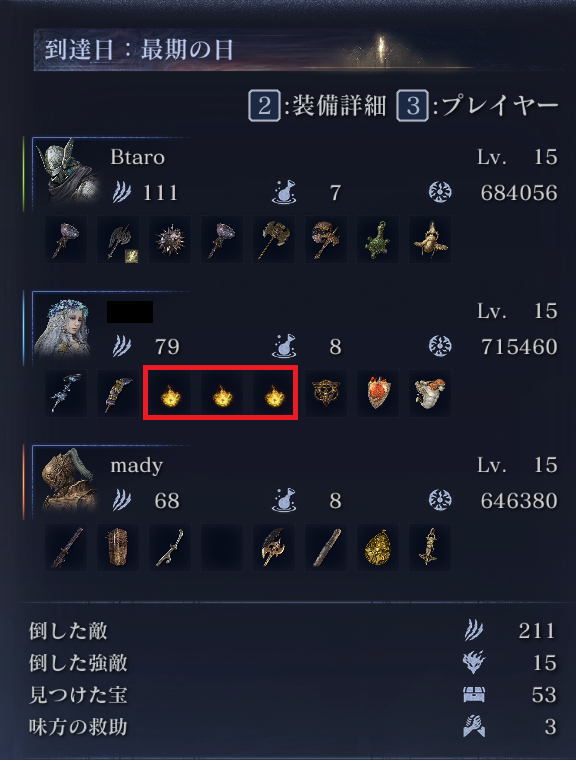The height and width of the screenshot is (761, 576).
Task: Click the 到達日：最期の日 header banner
Action: click(x=299, y=50)
